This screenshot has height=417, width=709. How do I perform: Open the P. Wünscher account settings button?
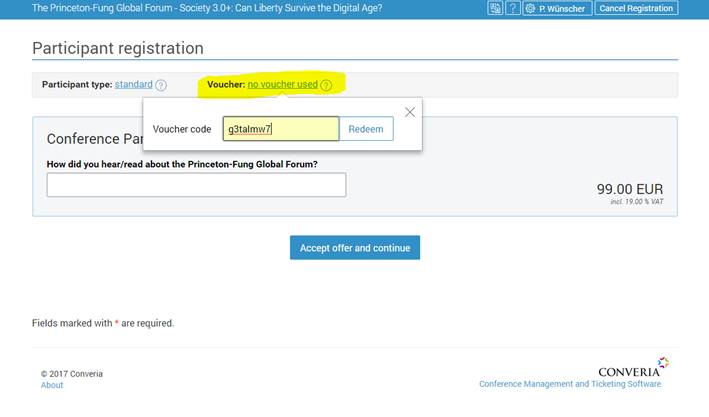(x=557, y=8)
